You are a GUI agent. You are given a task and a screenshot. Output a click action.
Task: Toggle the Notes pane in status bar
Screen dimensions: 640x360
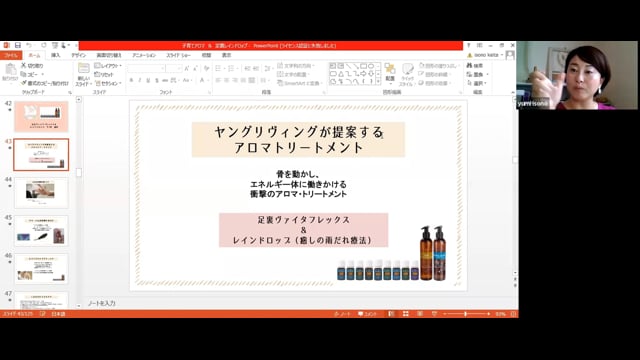point(342,314)
